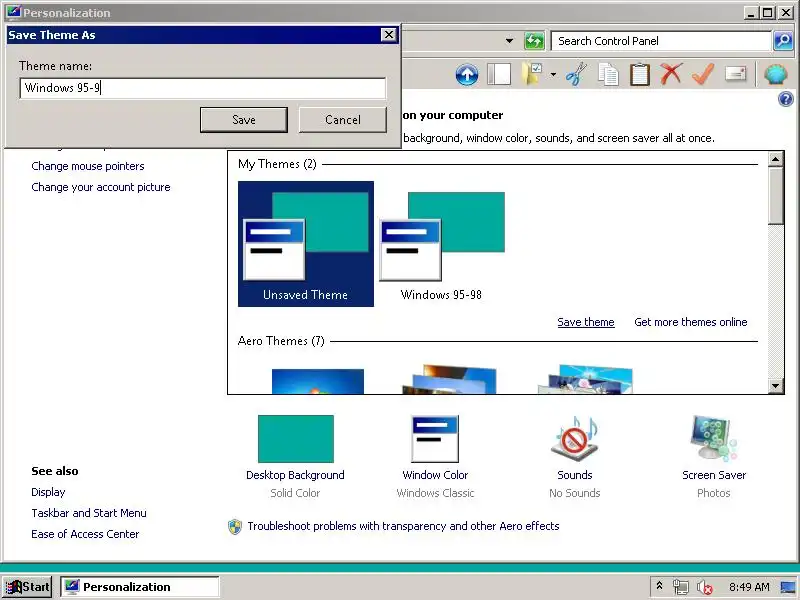
Task: Click the red X Delete icon
Action: (x=671, y=74)
